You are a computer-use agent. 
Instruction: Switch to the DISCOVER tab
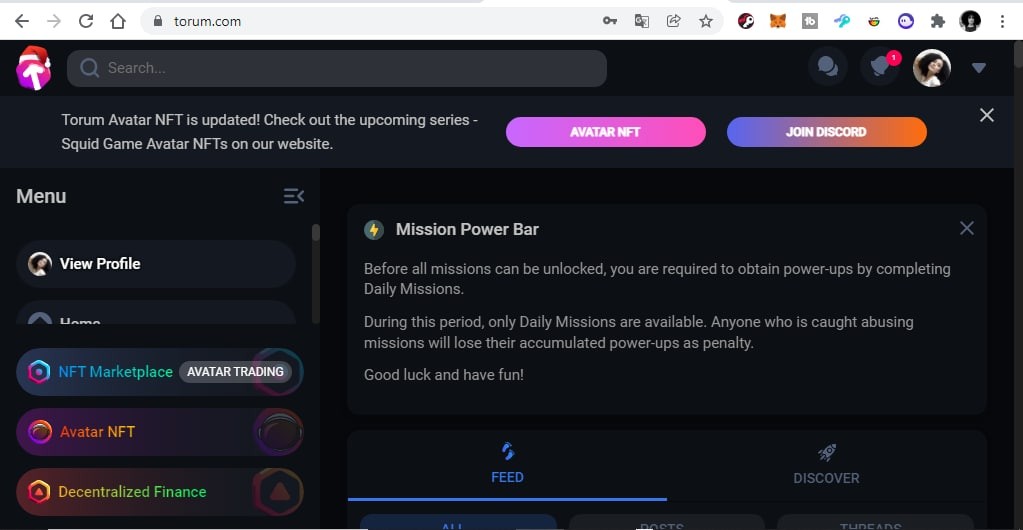[827, 465]
